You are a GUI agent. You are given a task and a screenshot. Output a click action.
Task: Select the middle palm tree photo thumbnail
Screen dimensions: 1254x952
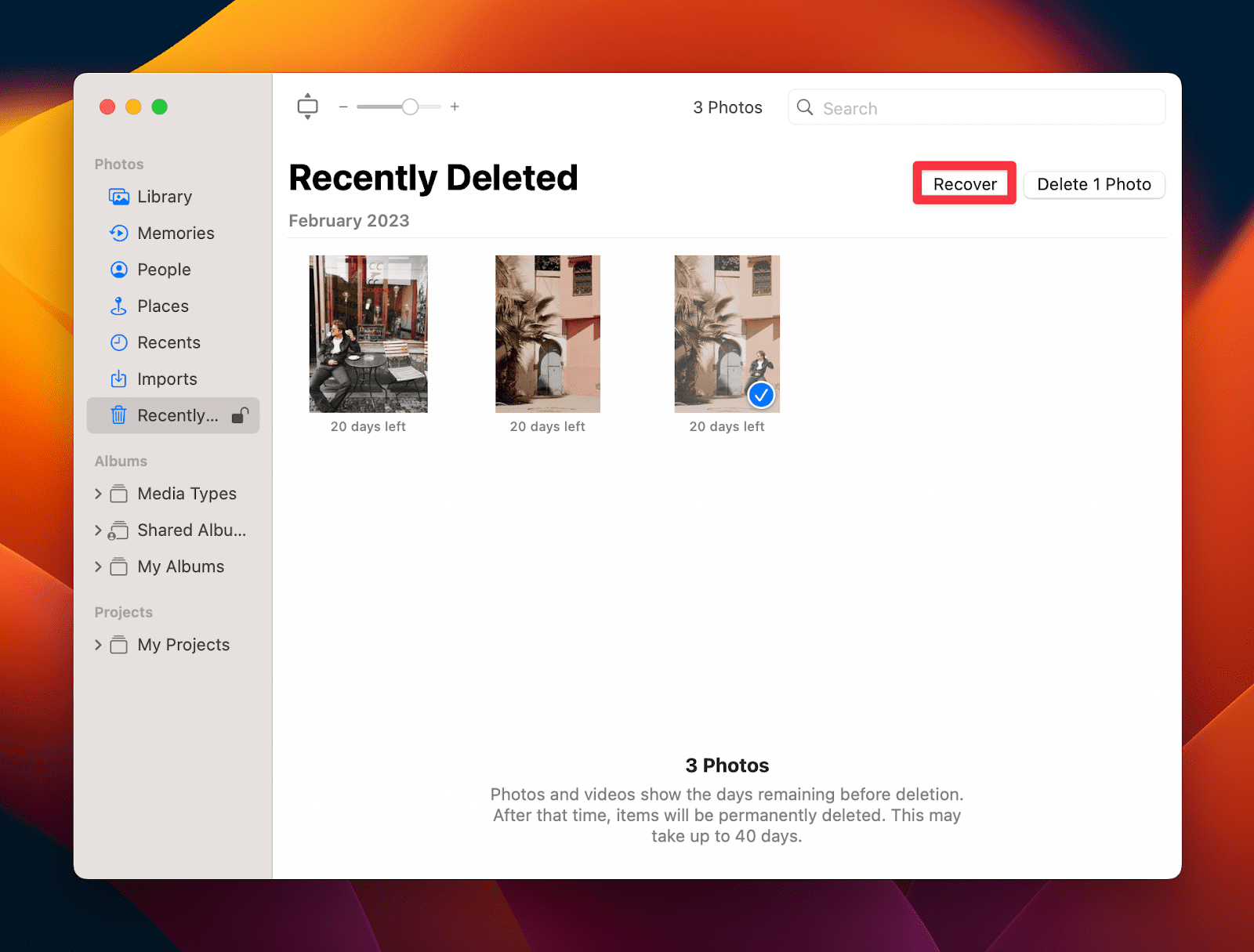click(x=548, y=334)
